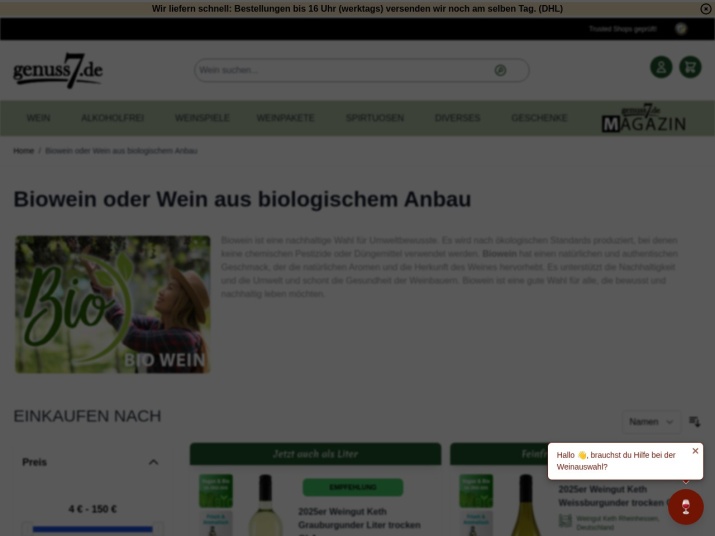The image size is (715, 536).
Task: Open the ALKOHOLFREI menu
Action: [x=113, y=118]
